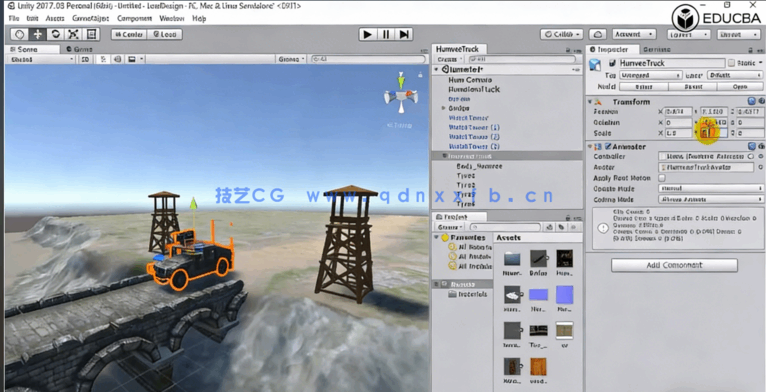The width and height of the screenshot is (766, 392).
Task: Collapse the Animator component foldout
Action: point(590,146)
